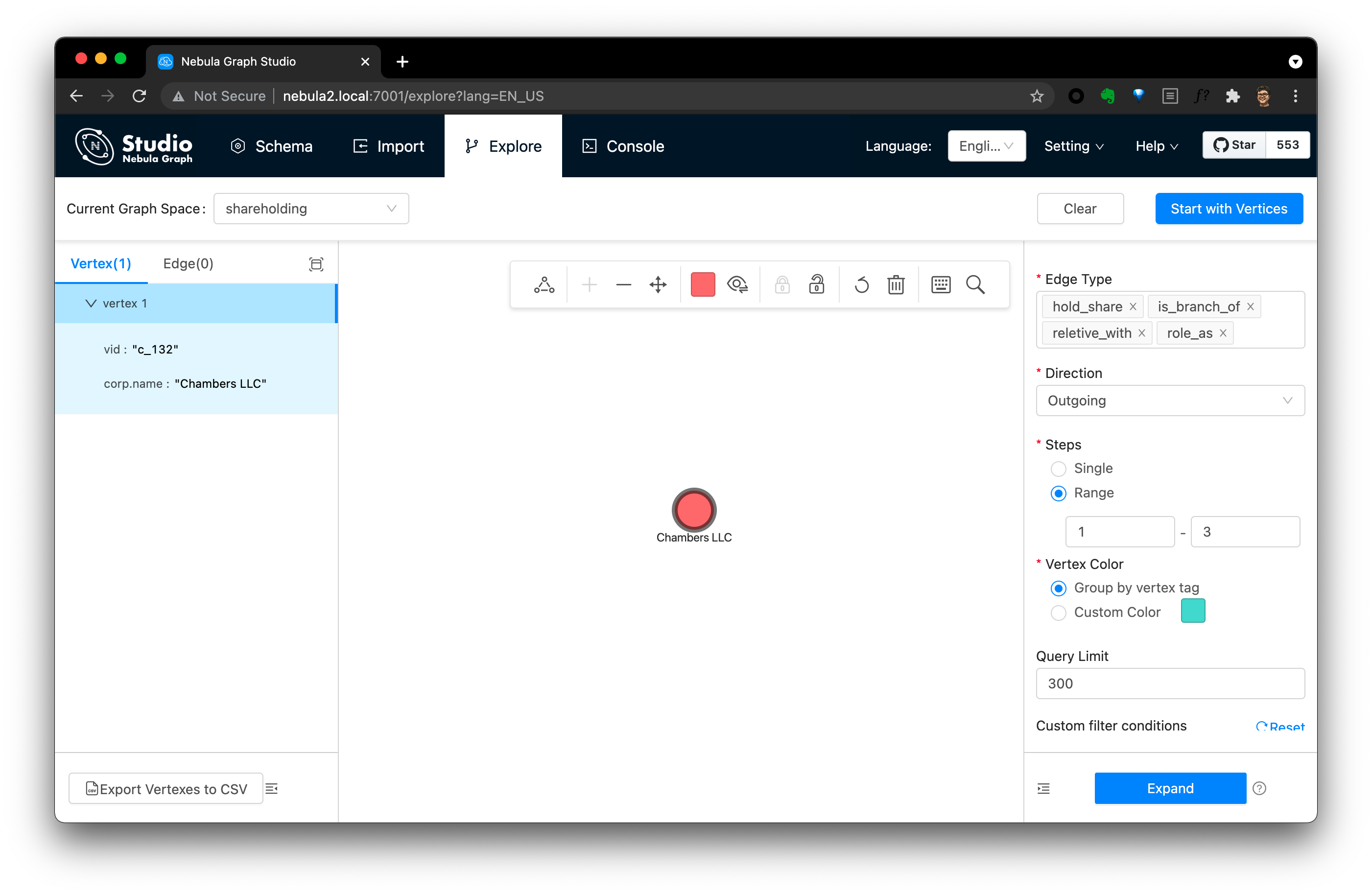The width and height of the screenshot is (1372, 895).
Task: Click the search icon in toolbar
Action: click(974, 284)
